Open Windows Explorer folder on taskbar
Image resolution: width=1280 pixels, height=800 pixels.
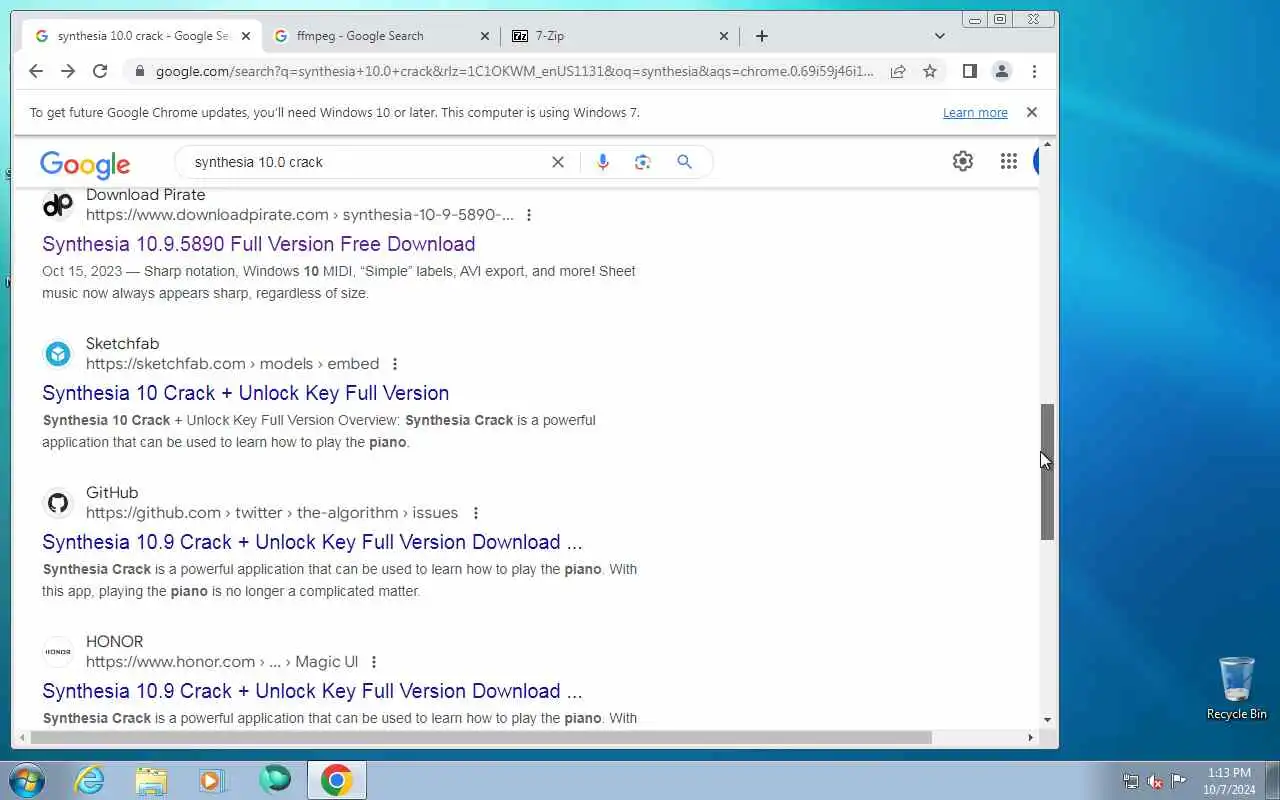(151, 780)
